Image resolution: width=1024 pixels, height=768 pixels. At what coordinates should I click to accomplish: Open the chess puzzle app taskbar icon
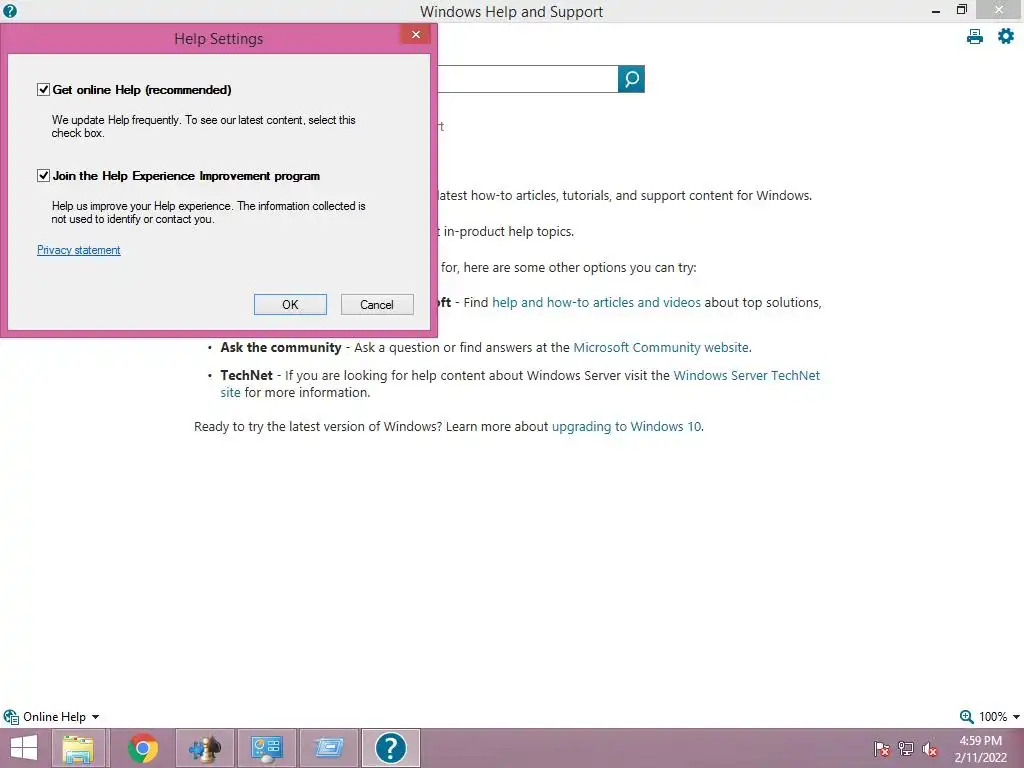[x=205, y=748]
